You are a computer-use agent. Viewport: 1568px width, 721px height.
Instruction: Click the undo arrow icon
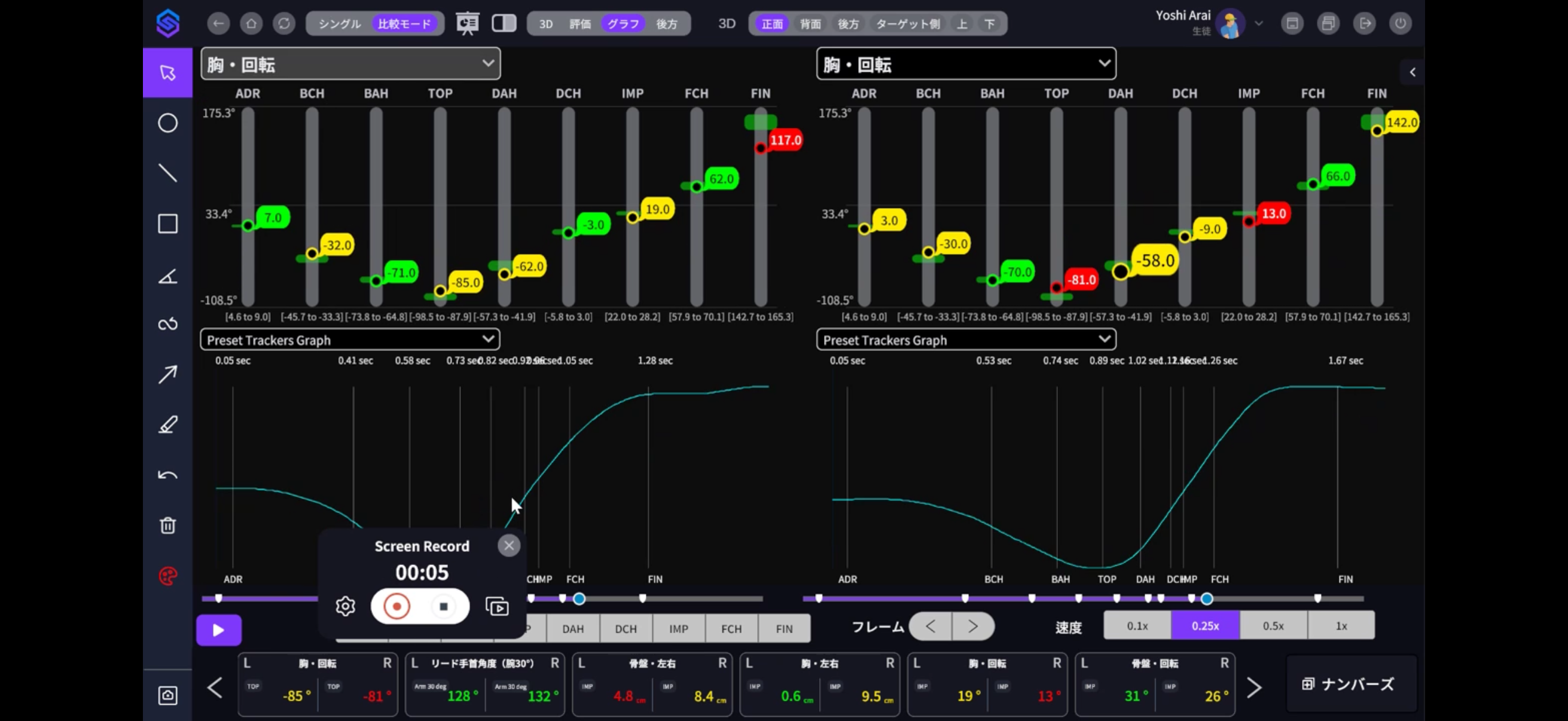pos(167,475)
